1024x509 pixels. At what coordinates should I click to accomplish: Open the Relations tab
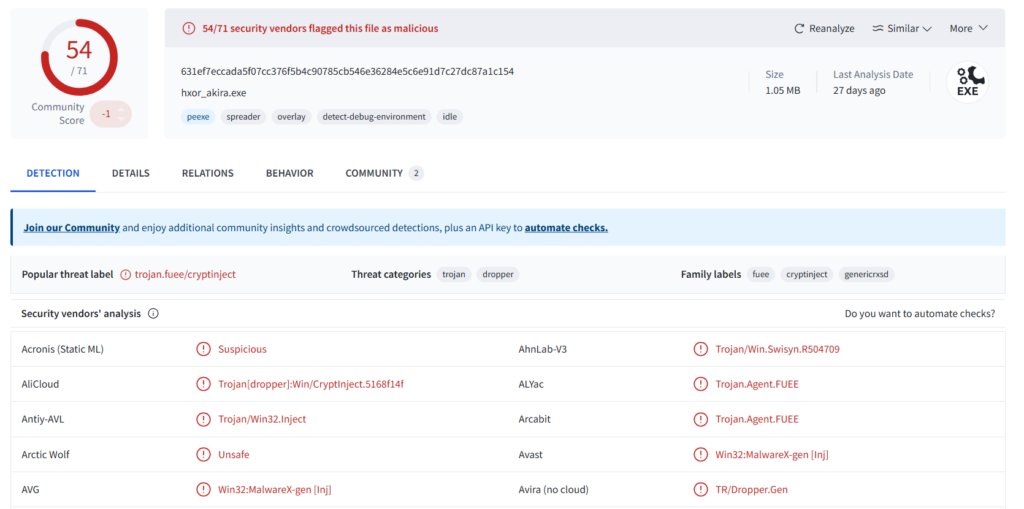tap(207, 173)
